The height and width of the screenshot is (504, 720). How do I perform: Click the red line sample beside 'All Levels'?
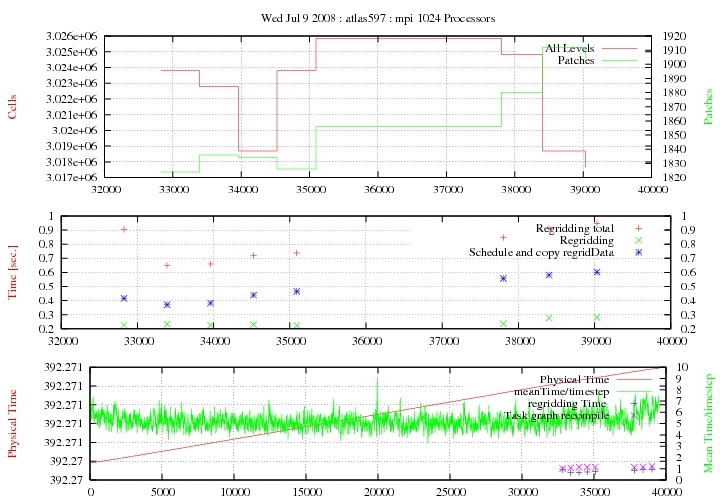(x=619, y=48)
